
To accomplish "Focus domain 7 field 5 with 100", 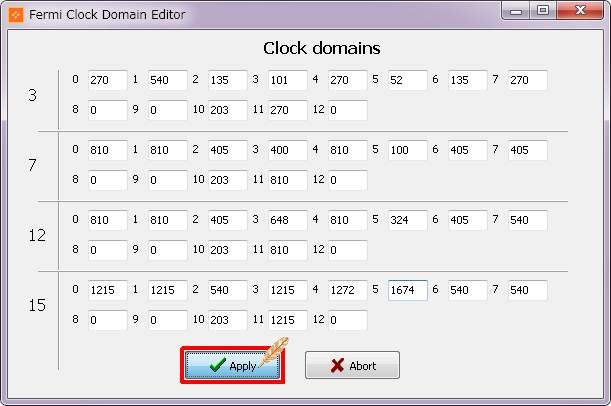I will point(408,150).
